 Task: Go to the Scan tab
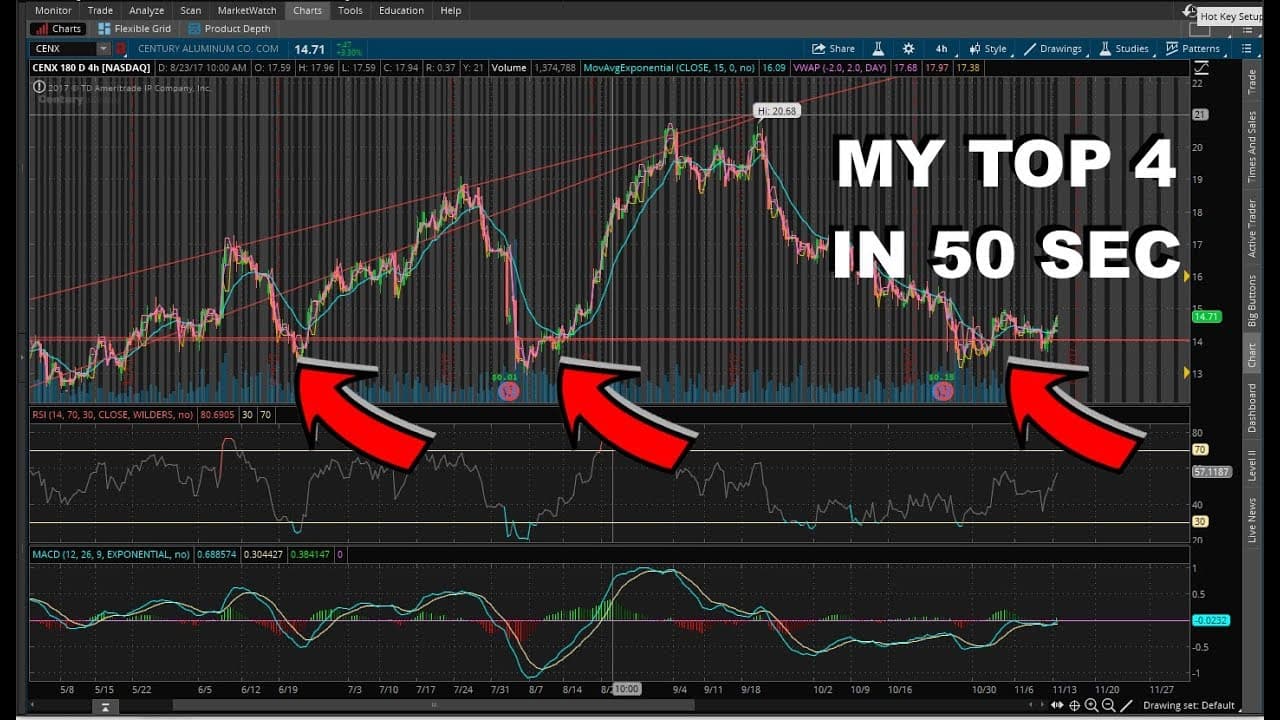tap(190, 10)
